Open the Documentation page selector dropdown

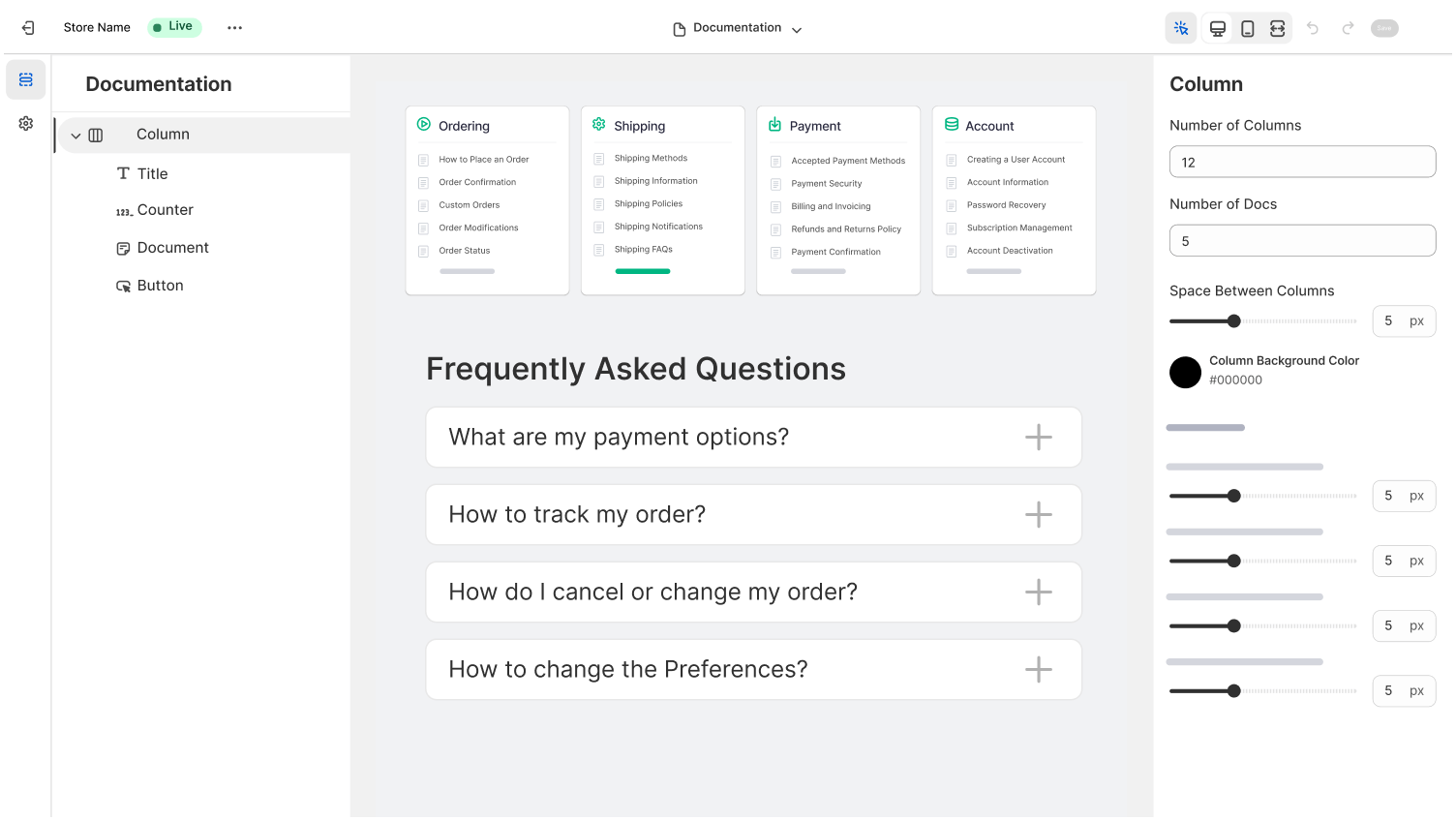(x=738, y=28)
